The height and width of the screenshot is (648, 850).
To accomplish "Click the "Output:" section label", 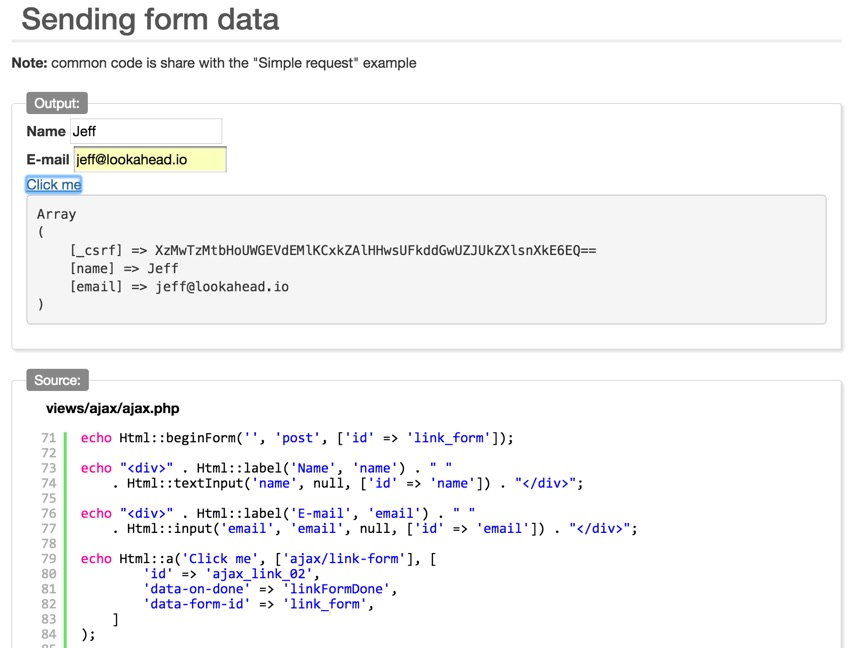I will pos(57,103).
